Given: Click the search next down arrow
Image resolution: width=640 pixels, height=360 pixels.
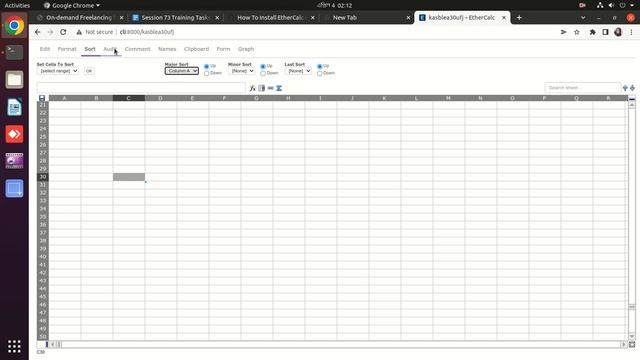Looking at the screenshot, I should pos(632,88).
